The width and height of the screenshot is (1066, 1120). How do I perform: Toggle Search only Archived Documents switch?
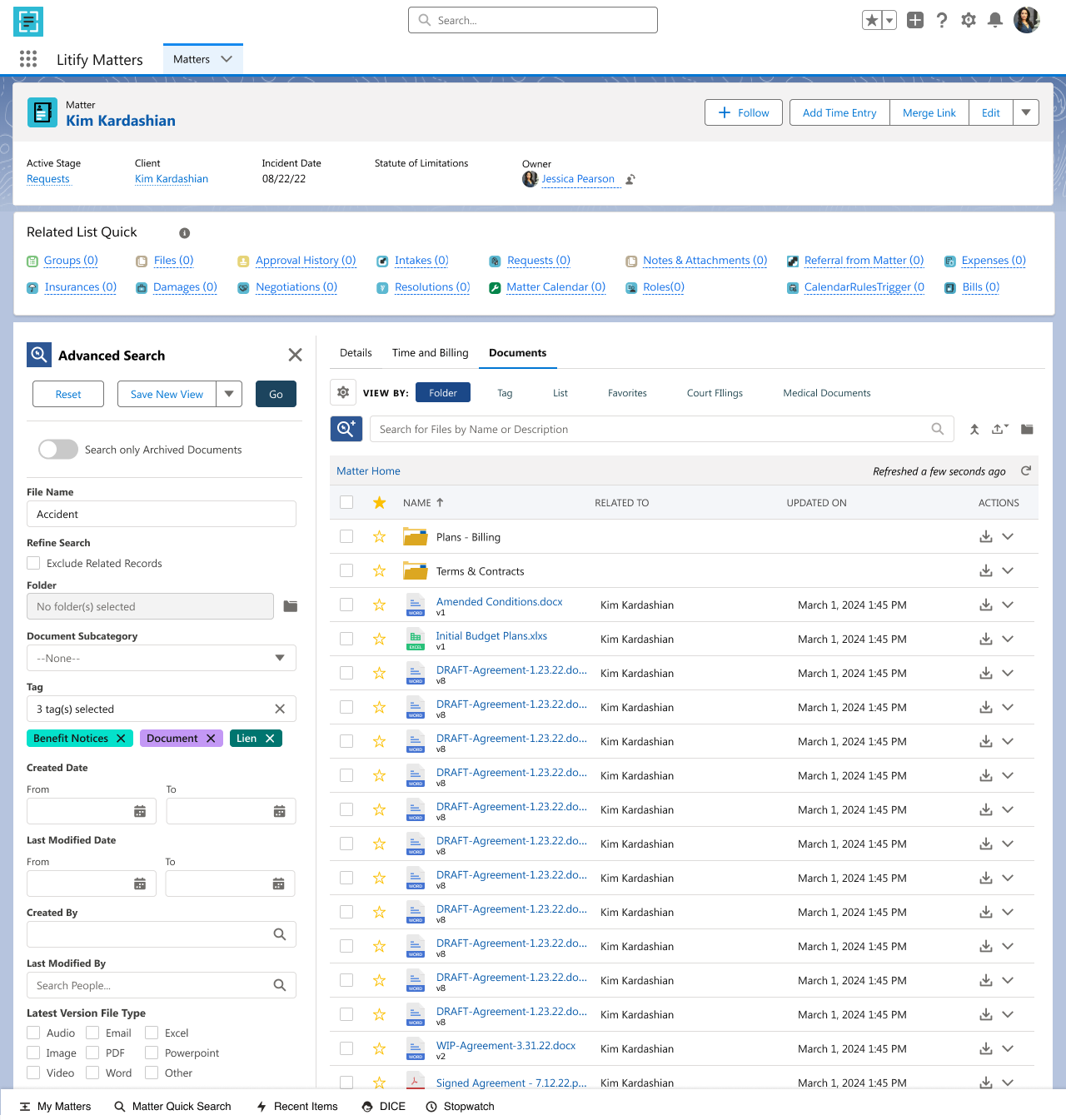pyautogui.click(x=58, y=450)
